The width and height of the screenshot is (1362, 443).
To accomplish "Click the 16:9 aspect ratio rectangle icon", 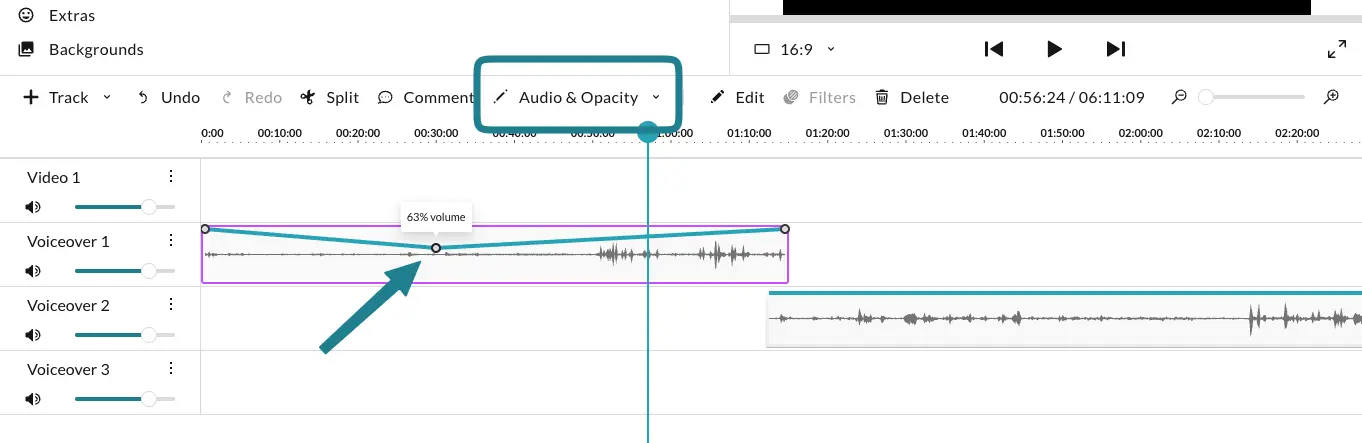I will pos(762,49).
